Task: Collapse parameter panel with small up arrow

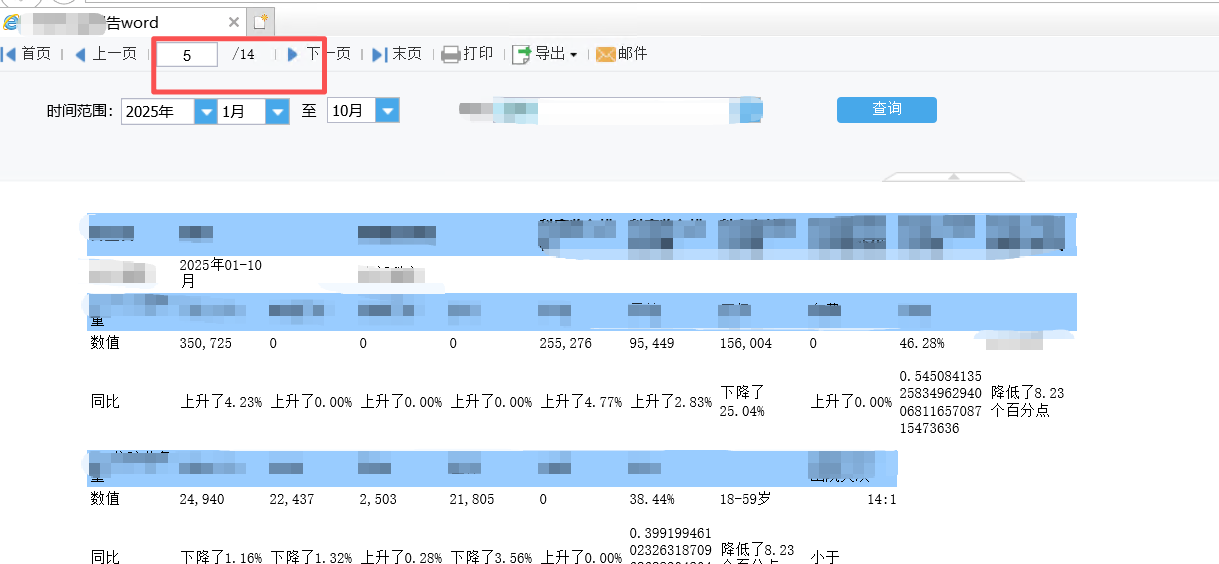Action: tap(954, 176)
